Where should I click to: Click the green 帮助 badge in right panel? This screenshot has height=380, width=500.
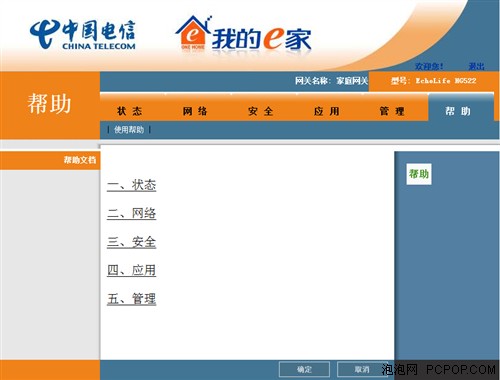419,174
